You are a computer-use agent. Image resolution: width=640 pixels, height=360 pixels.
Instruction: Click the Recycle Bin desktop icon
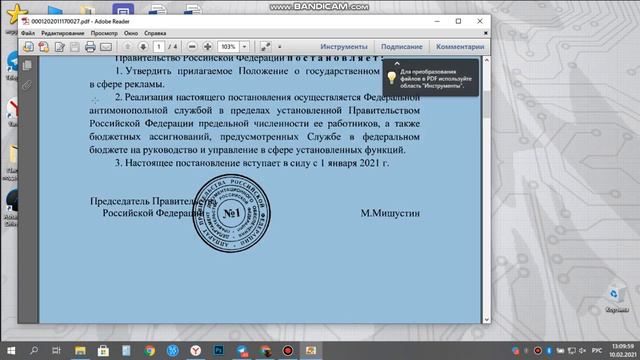click(x=616, y=299)
